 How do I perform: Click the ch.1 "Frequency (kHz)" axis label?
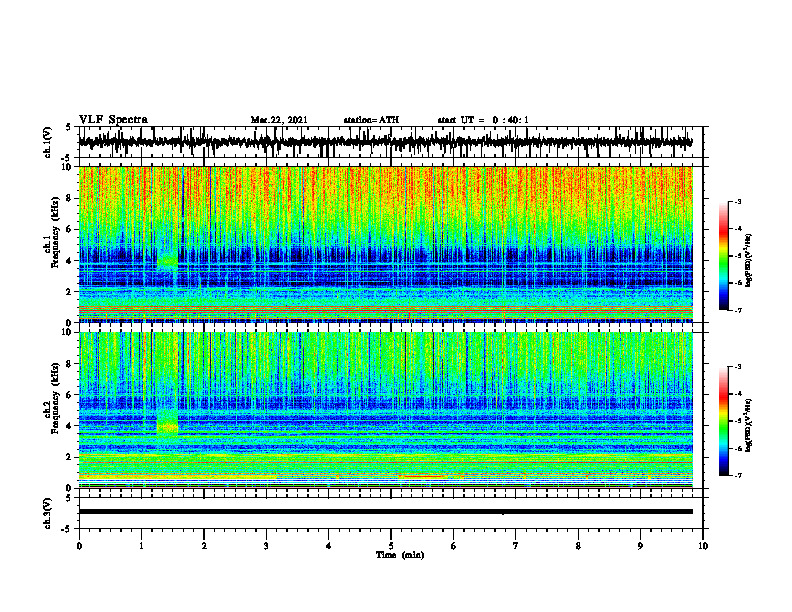click(x=56, y=233)
